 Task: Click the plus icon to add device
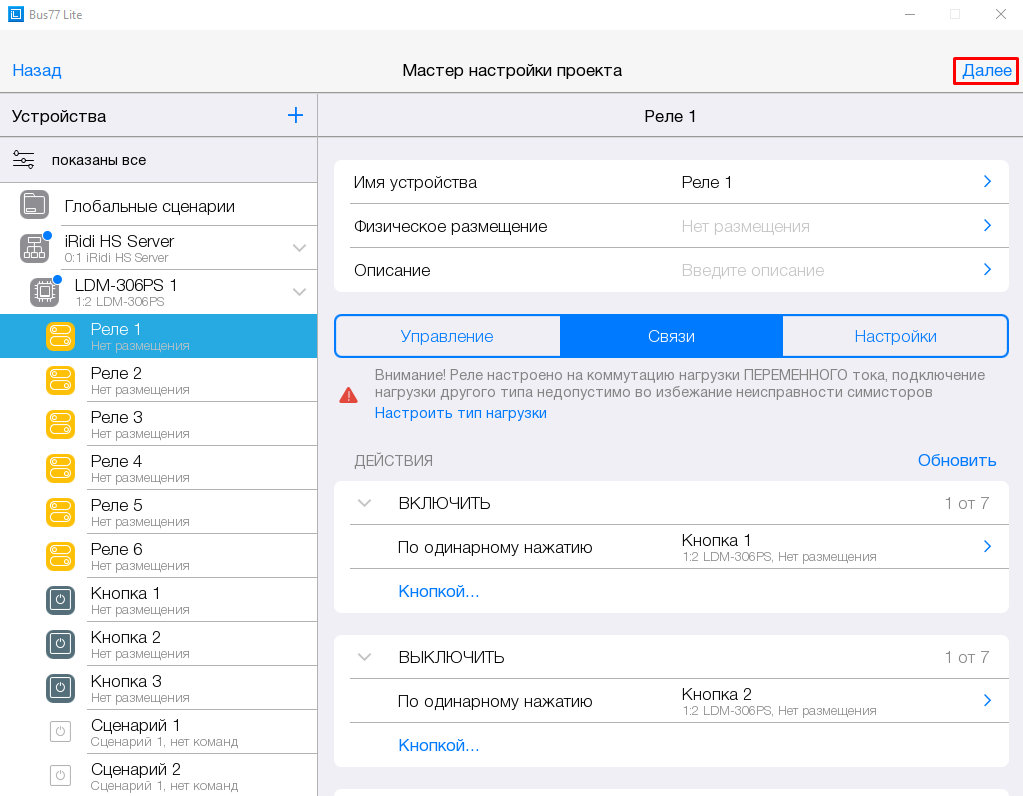tap(295, 115)
